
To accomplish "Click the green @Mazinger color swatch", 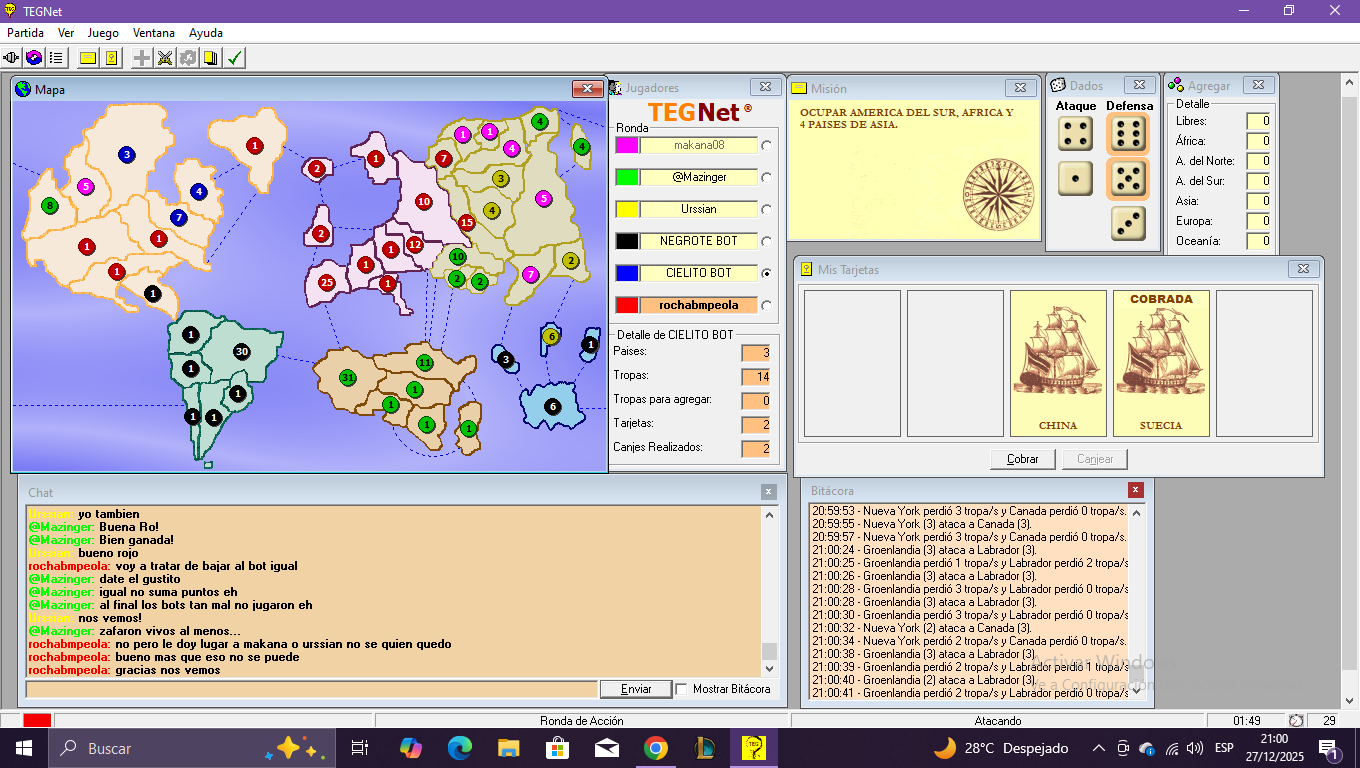I will pyautogui.click(x=627, y=177).
